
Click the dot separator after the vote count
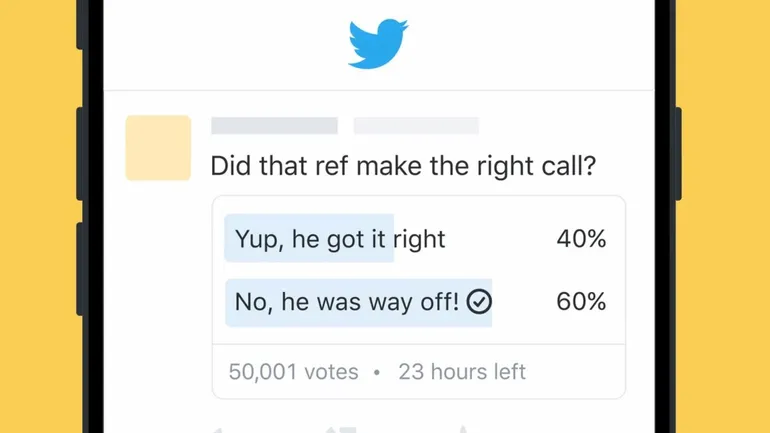pyautogui.click(x=377, y=373)
